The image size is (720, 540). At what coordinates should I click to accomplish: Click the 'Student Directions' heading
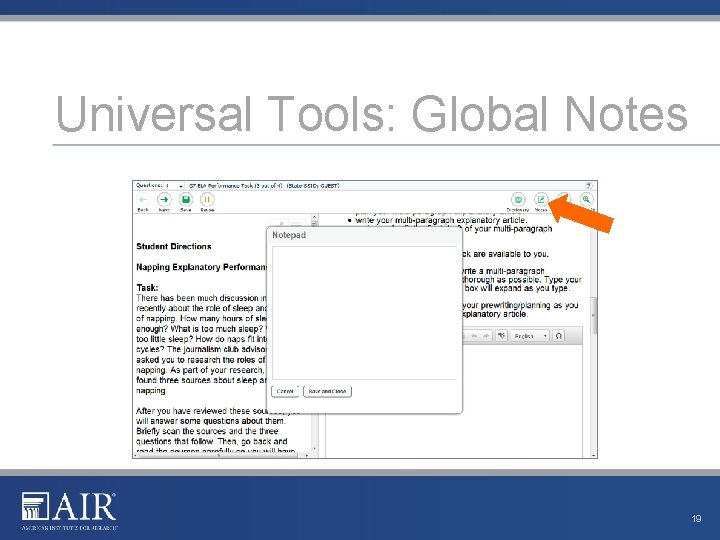[174, 246]
